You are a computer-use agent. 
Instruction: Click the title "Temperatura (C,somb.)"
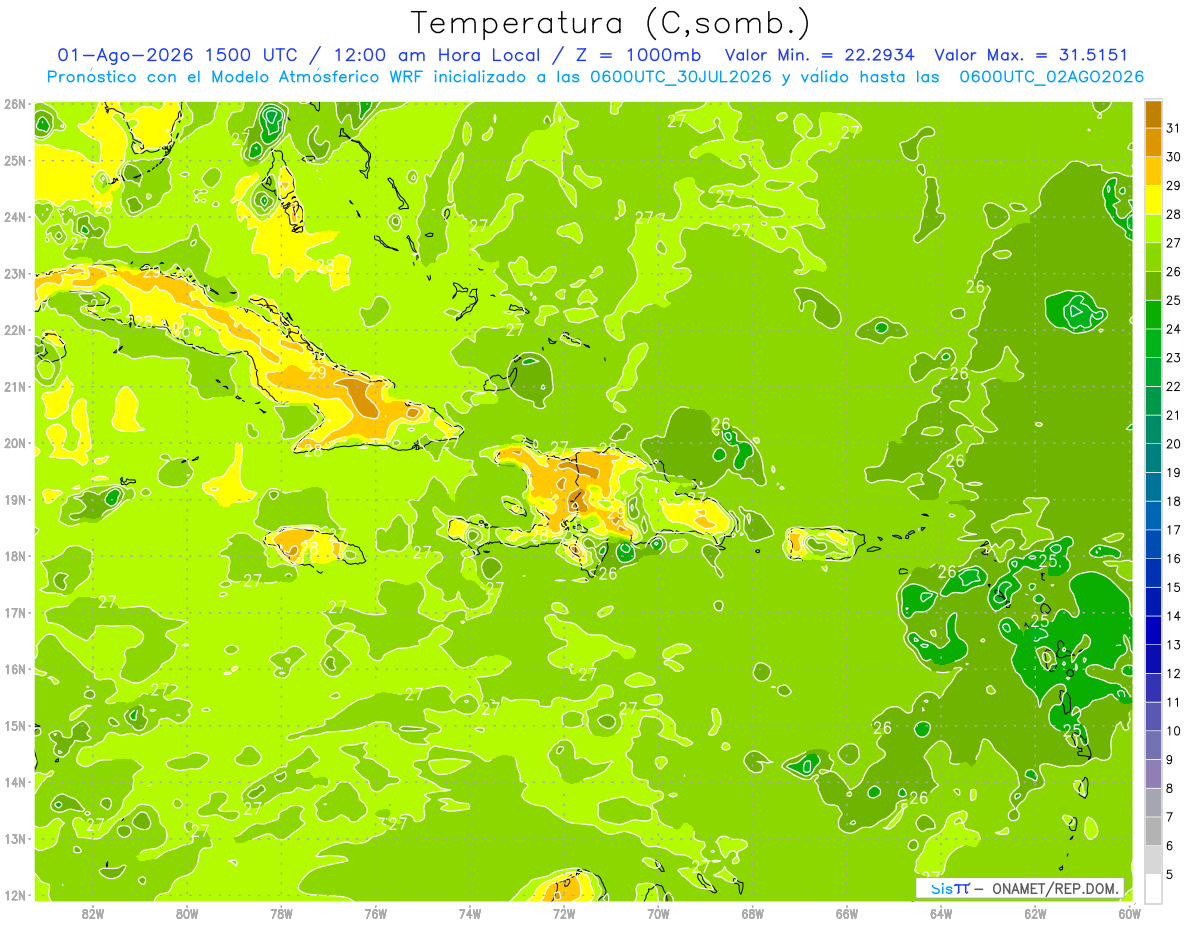pos(611,24)
